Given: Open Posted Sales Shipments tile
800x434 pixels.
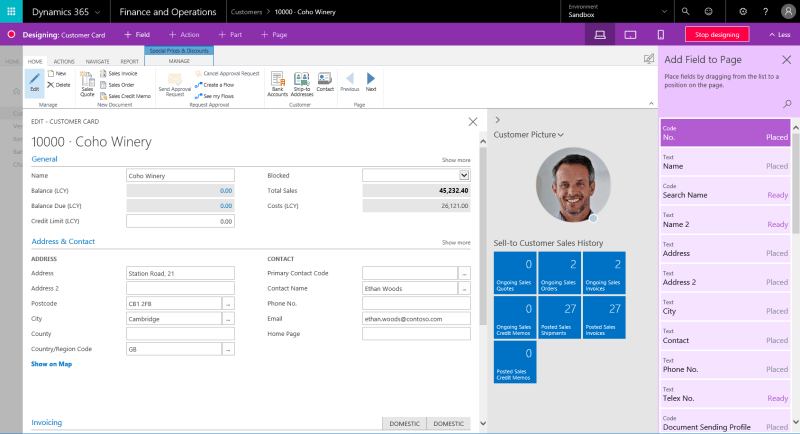Looking at the screenshot, I should 559,318.
